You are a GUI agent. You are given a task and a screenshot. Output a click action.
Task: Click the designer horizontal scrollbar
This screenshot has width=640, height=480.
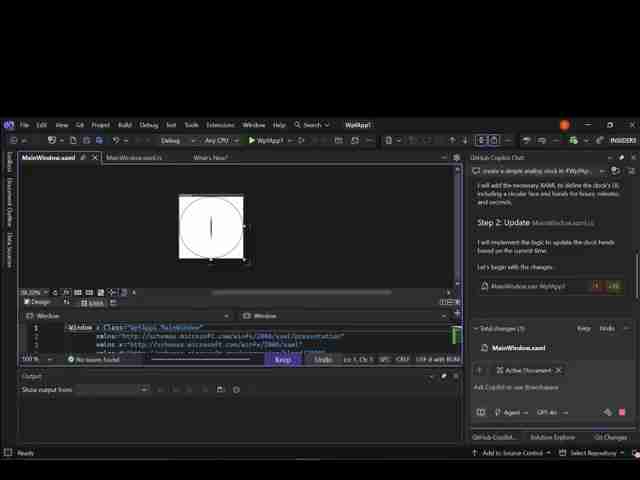[x=302, y=292]
